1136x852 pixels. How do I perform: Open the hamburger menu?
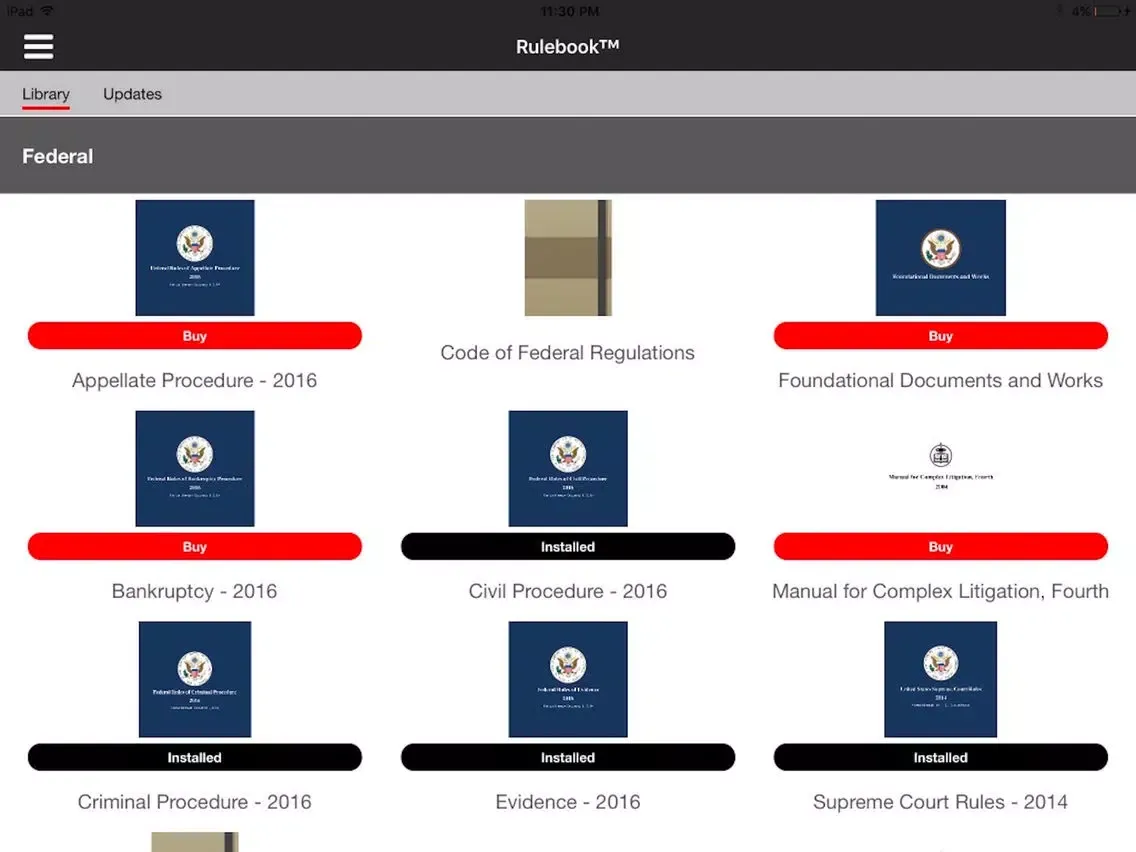38,46
